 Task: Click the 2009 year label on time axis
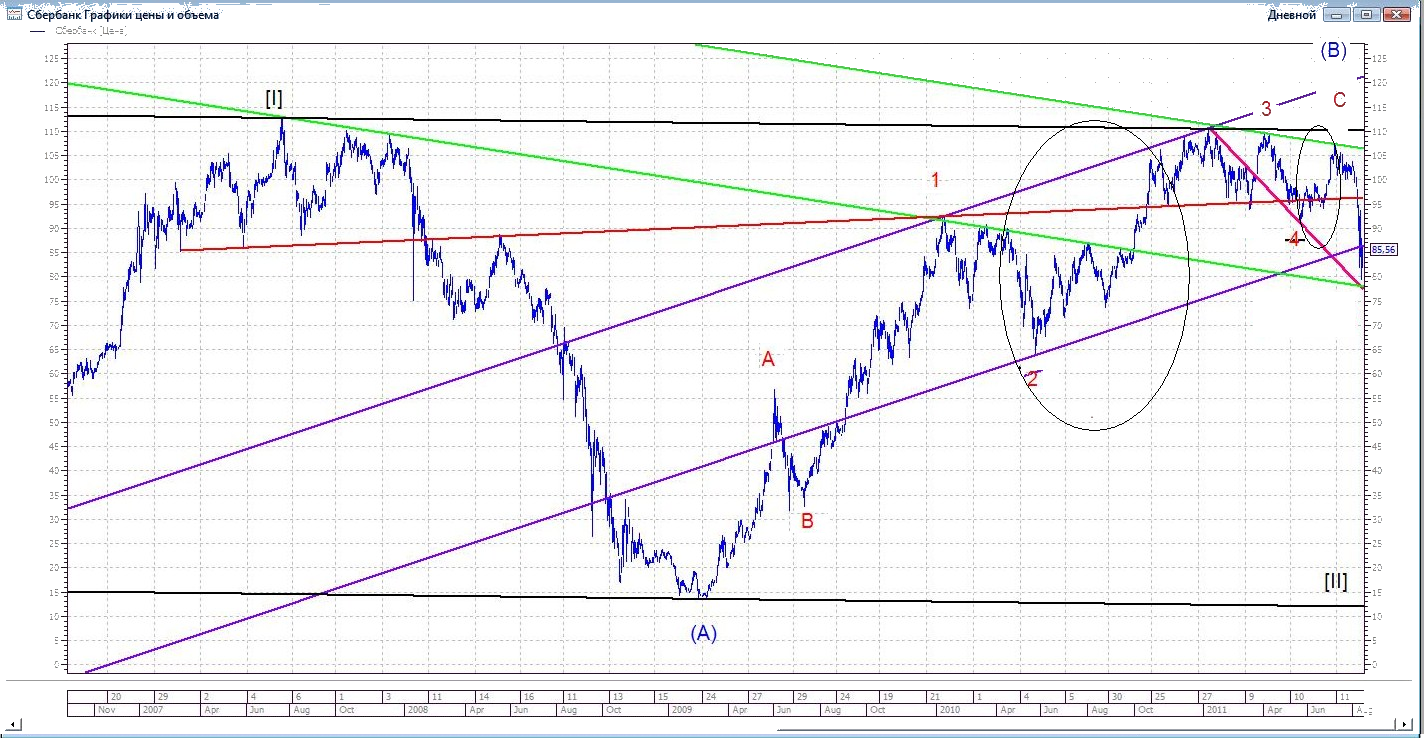pyautogui.click(x=681, y=710)
